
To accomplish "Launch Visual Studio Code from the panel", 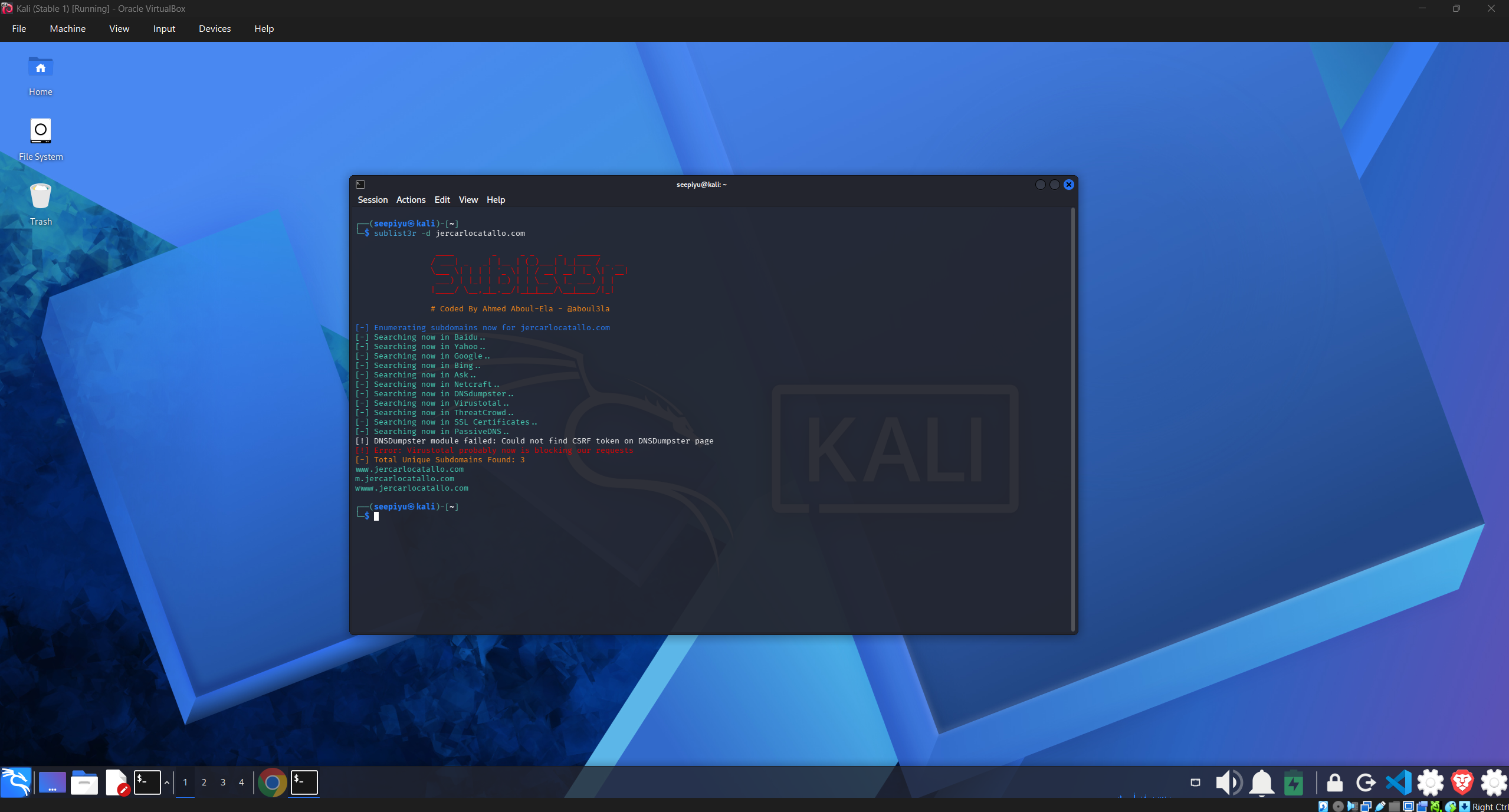I will coord(1398,783).
